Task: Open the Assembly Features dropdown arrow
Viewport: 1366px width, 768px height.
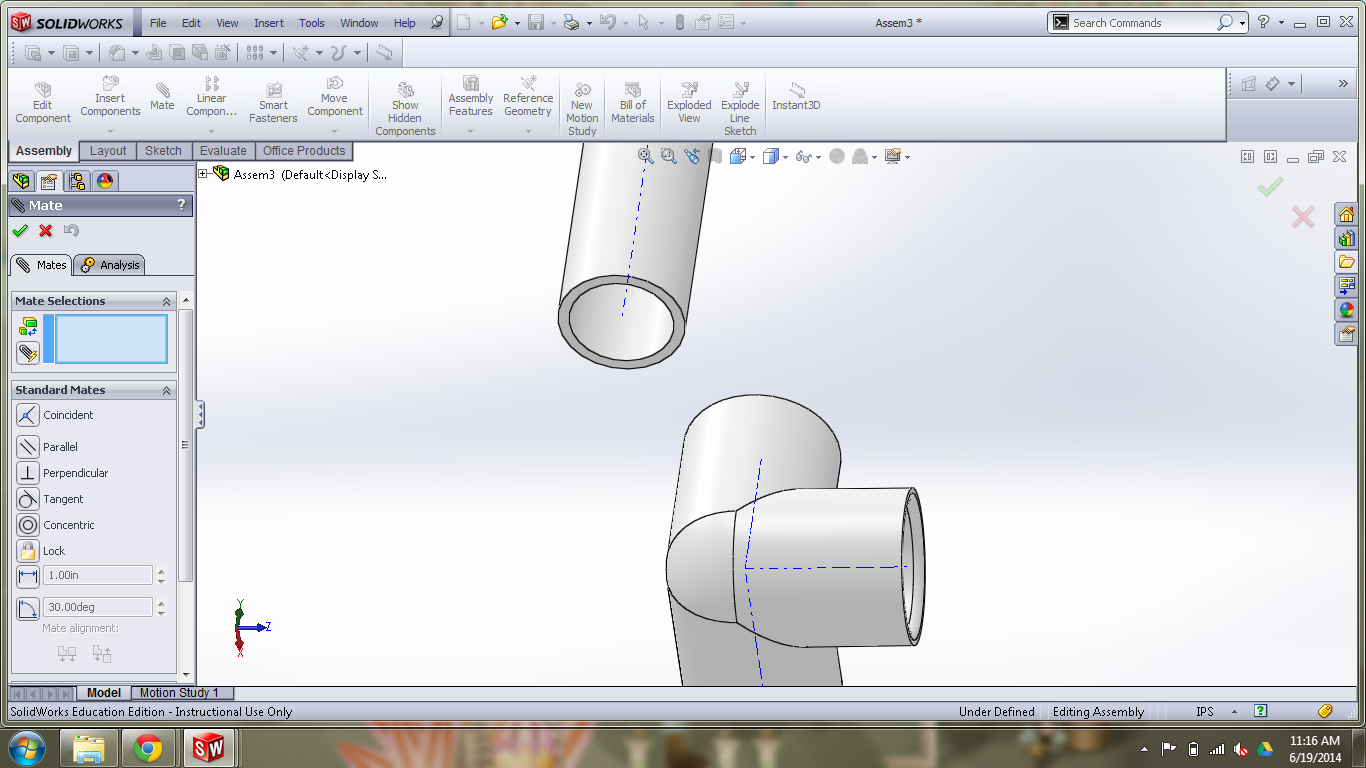Action: click(471, 131)
